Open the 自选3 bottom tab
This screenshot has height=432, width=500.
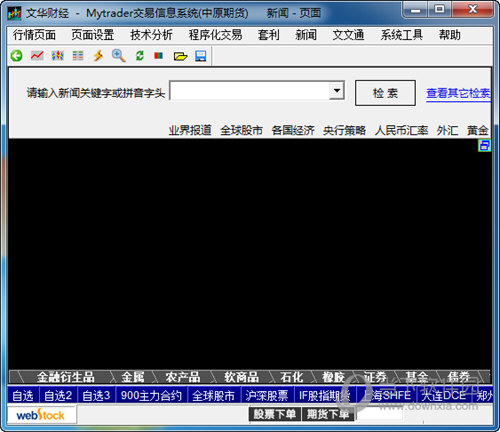click(96, 396)
